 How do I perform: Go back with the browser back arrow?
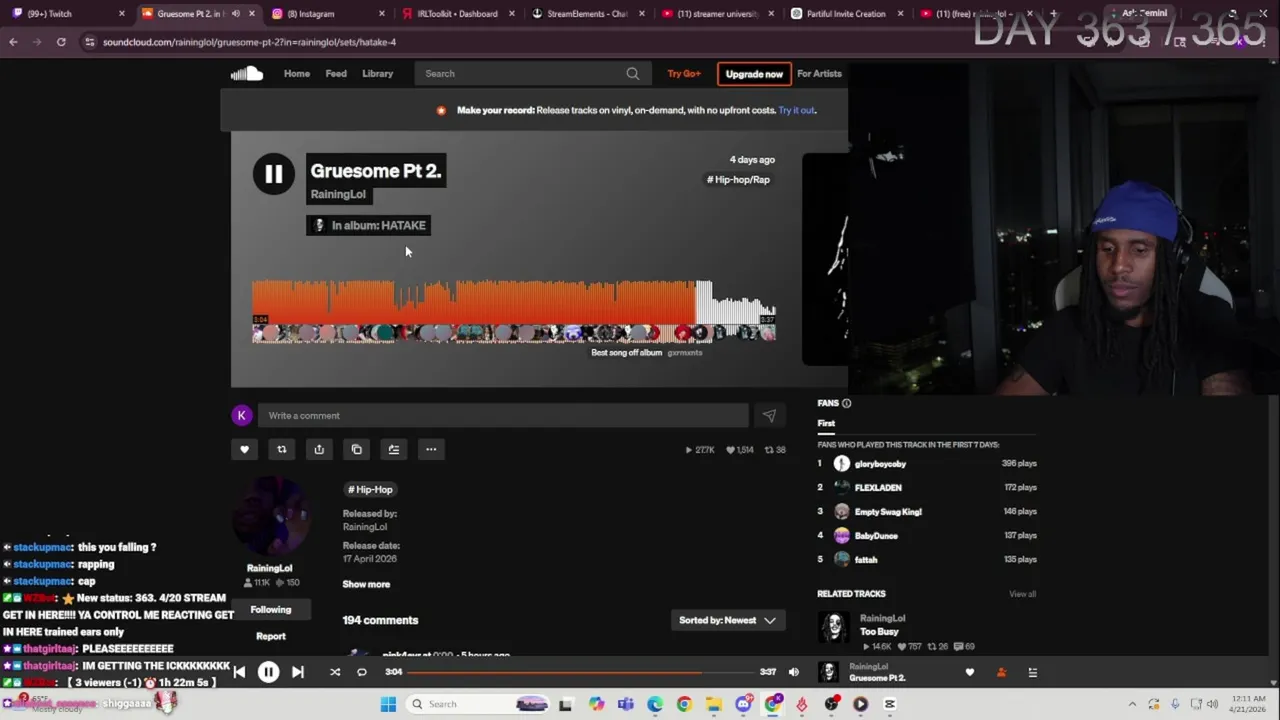point(13,42)
